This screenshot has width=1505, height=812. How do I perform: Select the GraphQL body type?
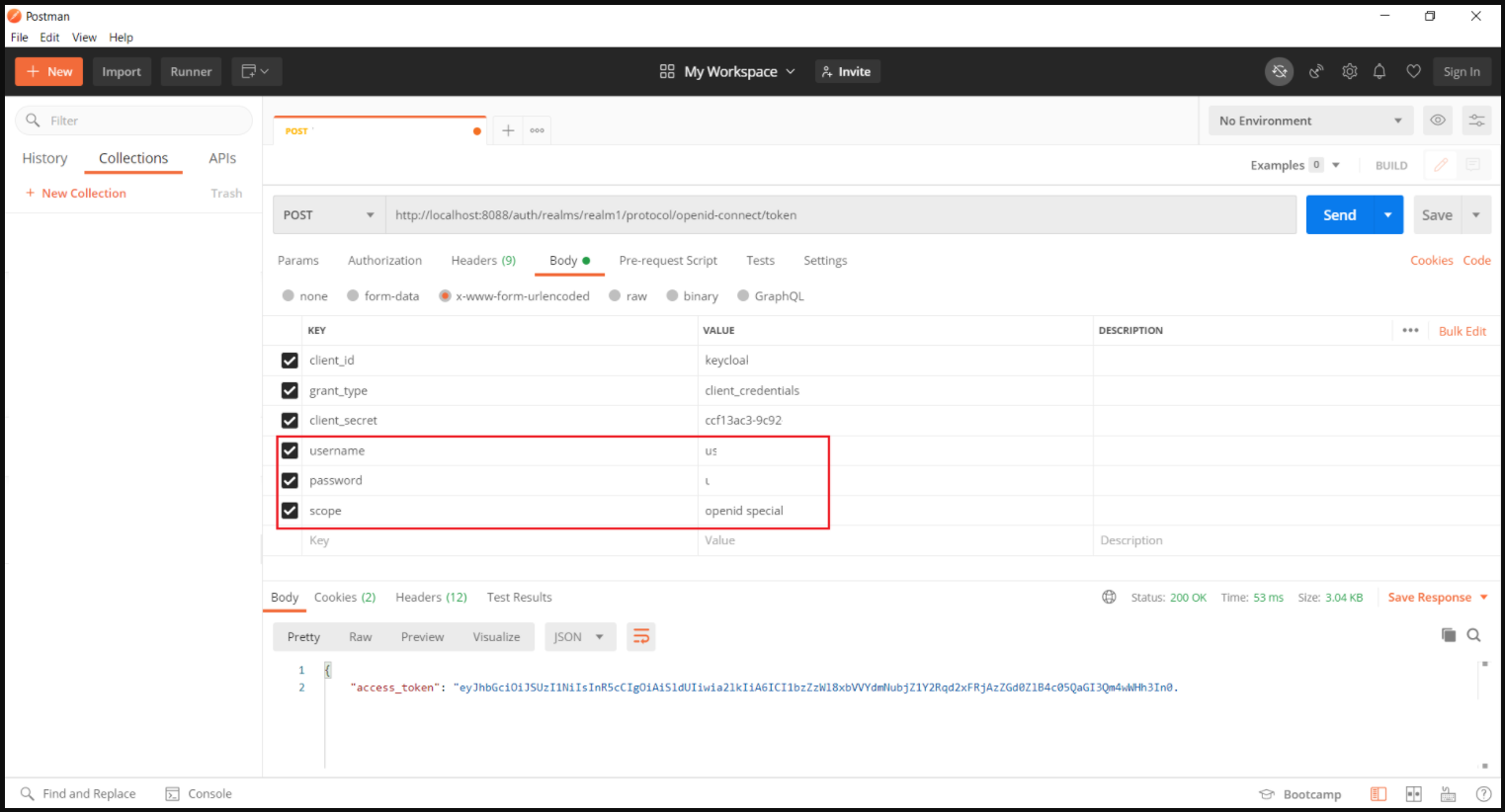743,295
